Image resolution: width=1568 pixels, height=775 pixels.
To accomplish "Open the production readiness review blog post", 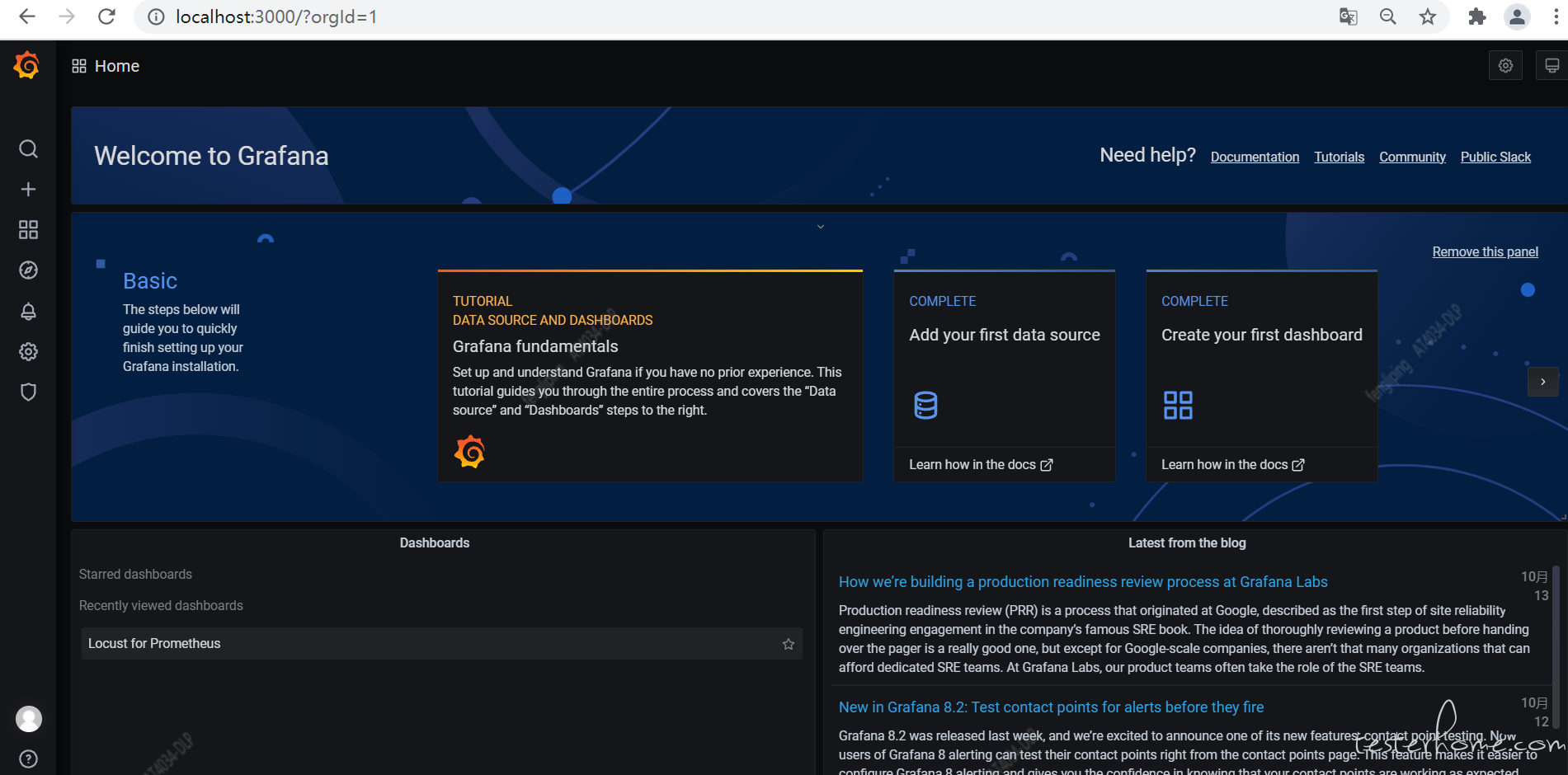I will [x=1083, y=582].
